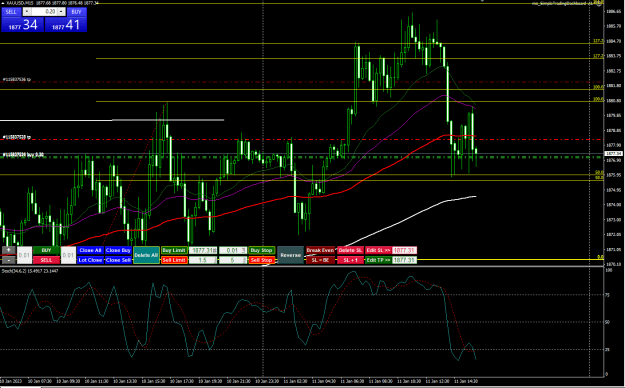625x388 pixels.
Task: Click the SL = BE button
Action: tap(320, 260)
